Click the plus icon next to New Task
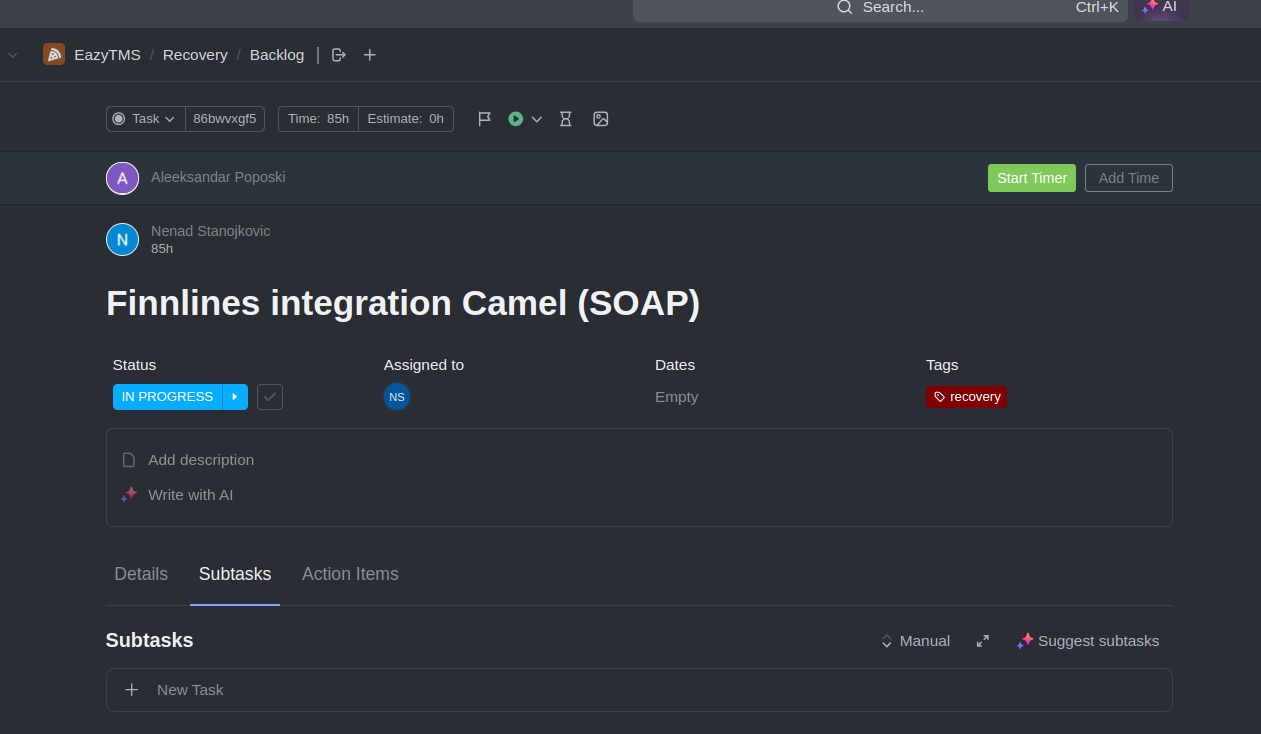This screenshot has width=1261, height=734. click(x=132, y=690)
